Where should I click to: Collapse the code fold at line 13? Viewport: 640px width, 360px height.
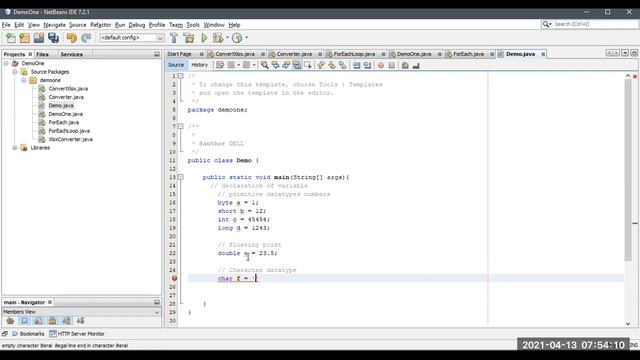coord(180,177)
